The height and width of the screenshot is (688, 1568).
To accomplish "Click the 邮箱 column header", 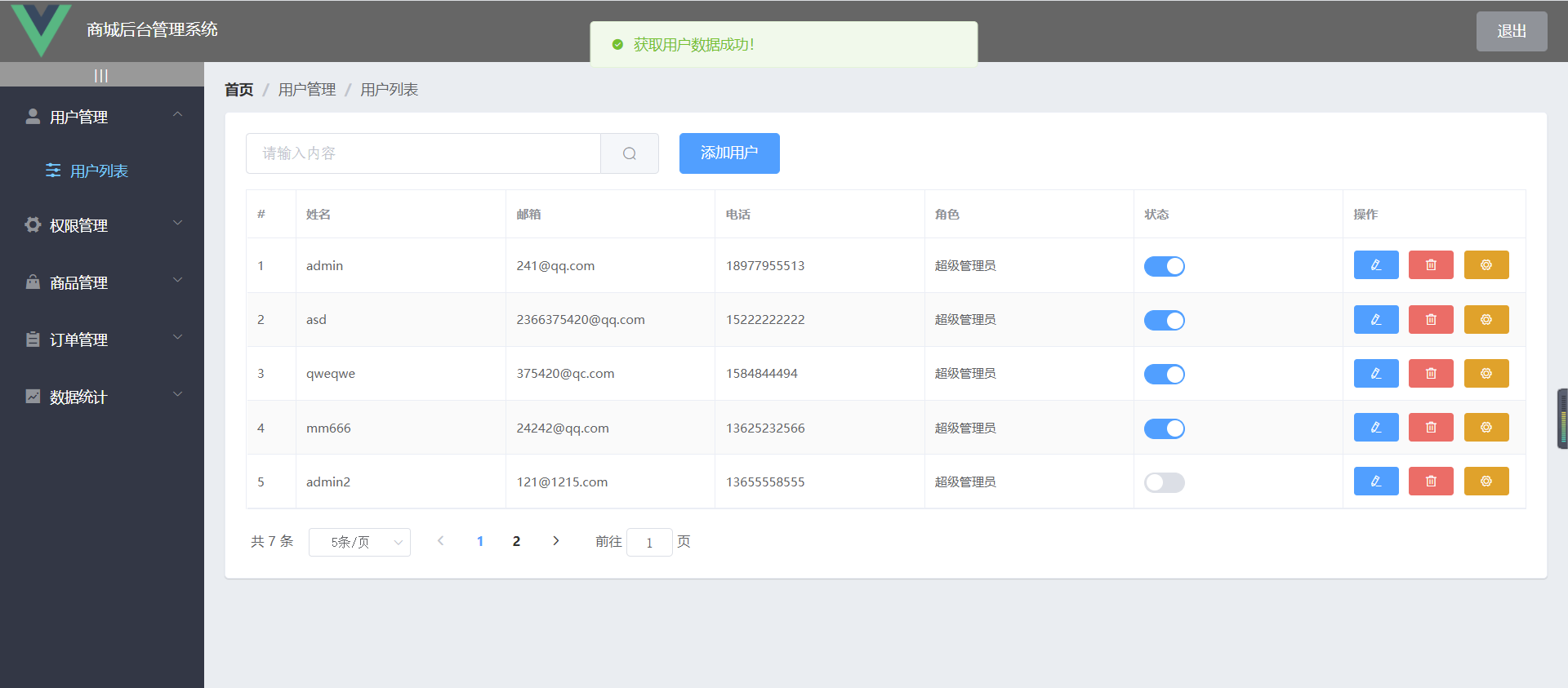I will (528, 215).
